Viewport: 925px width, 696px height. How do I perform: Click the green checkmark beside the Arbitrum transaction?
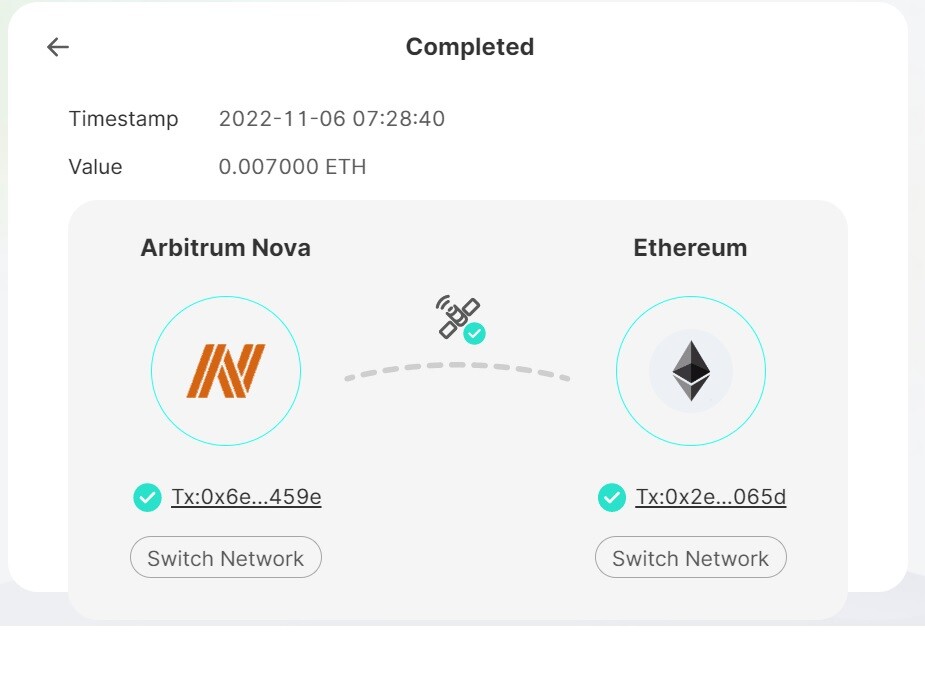pos(147,497)
